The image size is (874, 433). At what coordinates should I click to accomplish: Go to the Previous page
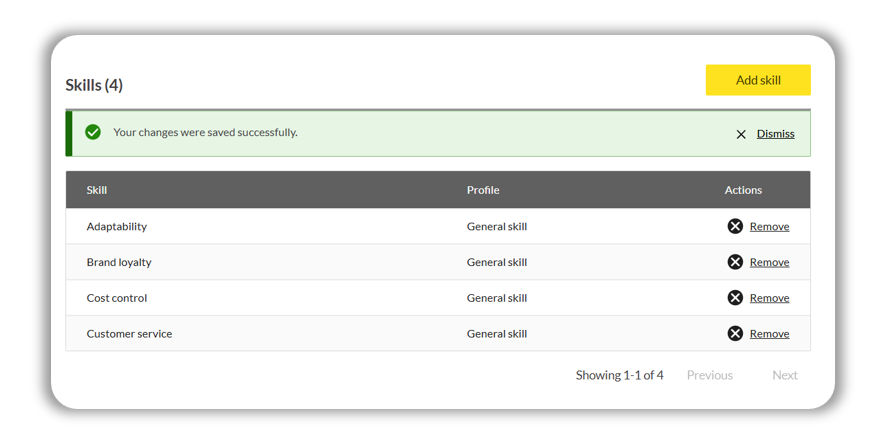pyautogui.click(x=709, y=376)
